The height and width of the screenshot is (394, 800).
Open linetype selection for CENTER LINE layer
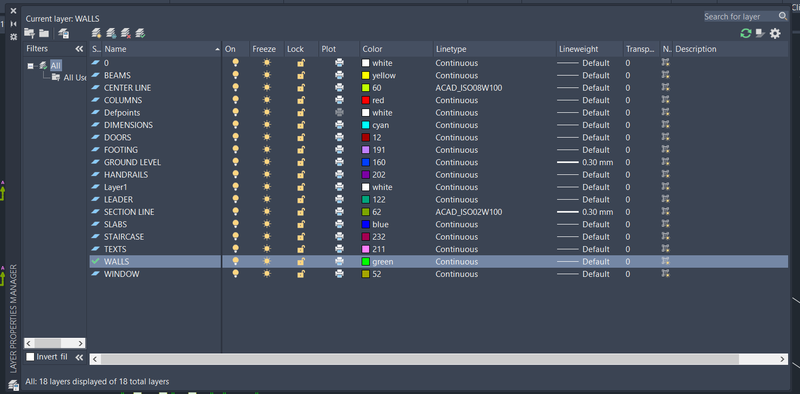[468, 88]
